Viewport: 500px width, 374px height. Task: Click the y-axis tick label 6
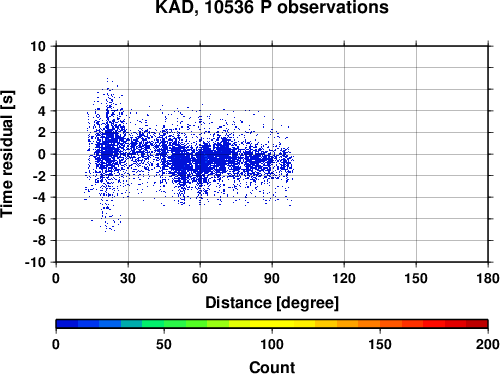(x=42, y=90)
